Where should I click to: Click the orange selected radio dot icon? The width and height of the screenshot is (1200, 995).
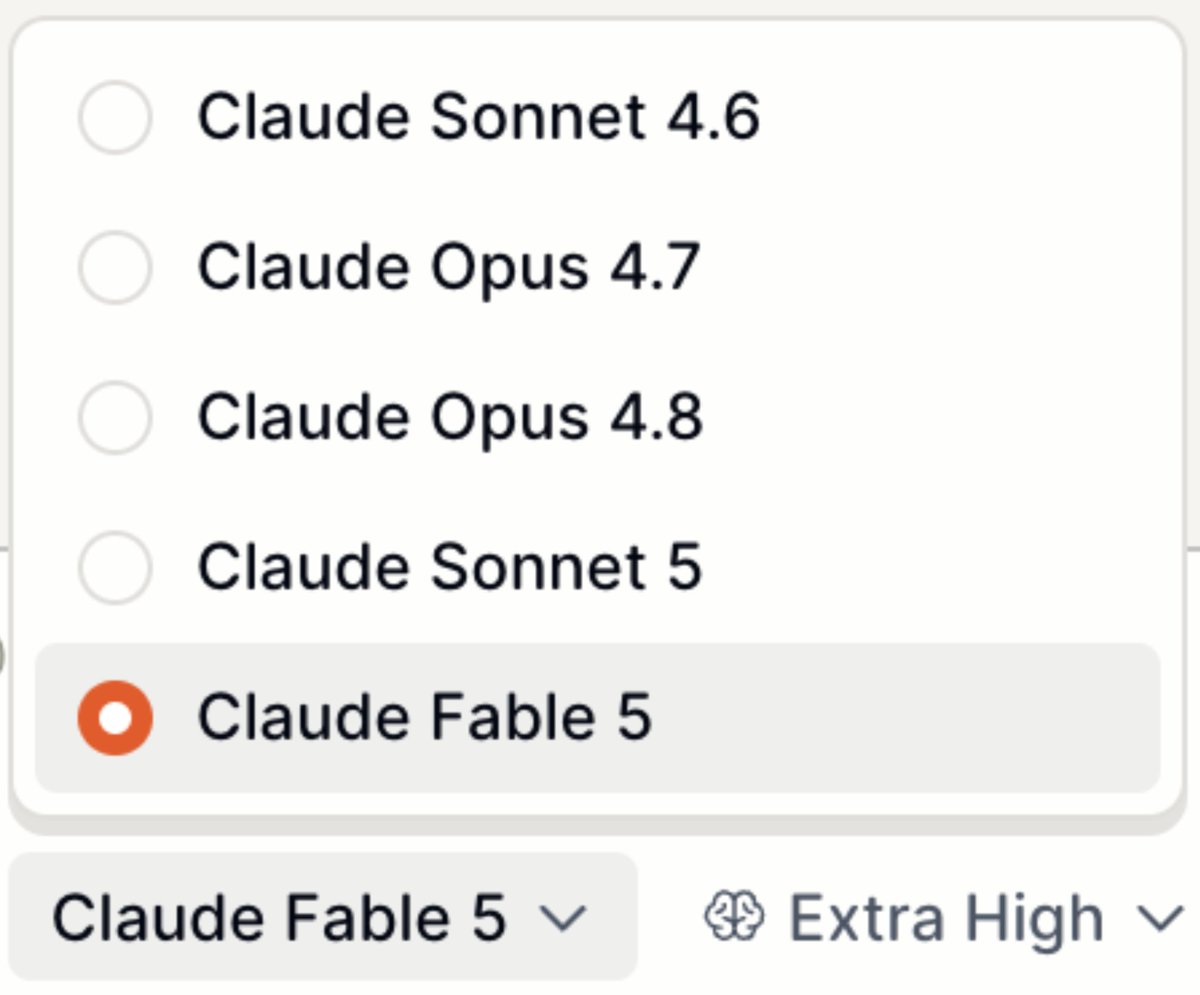tap(115, 718)
